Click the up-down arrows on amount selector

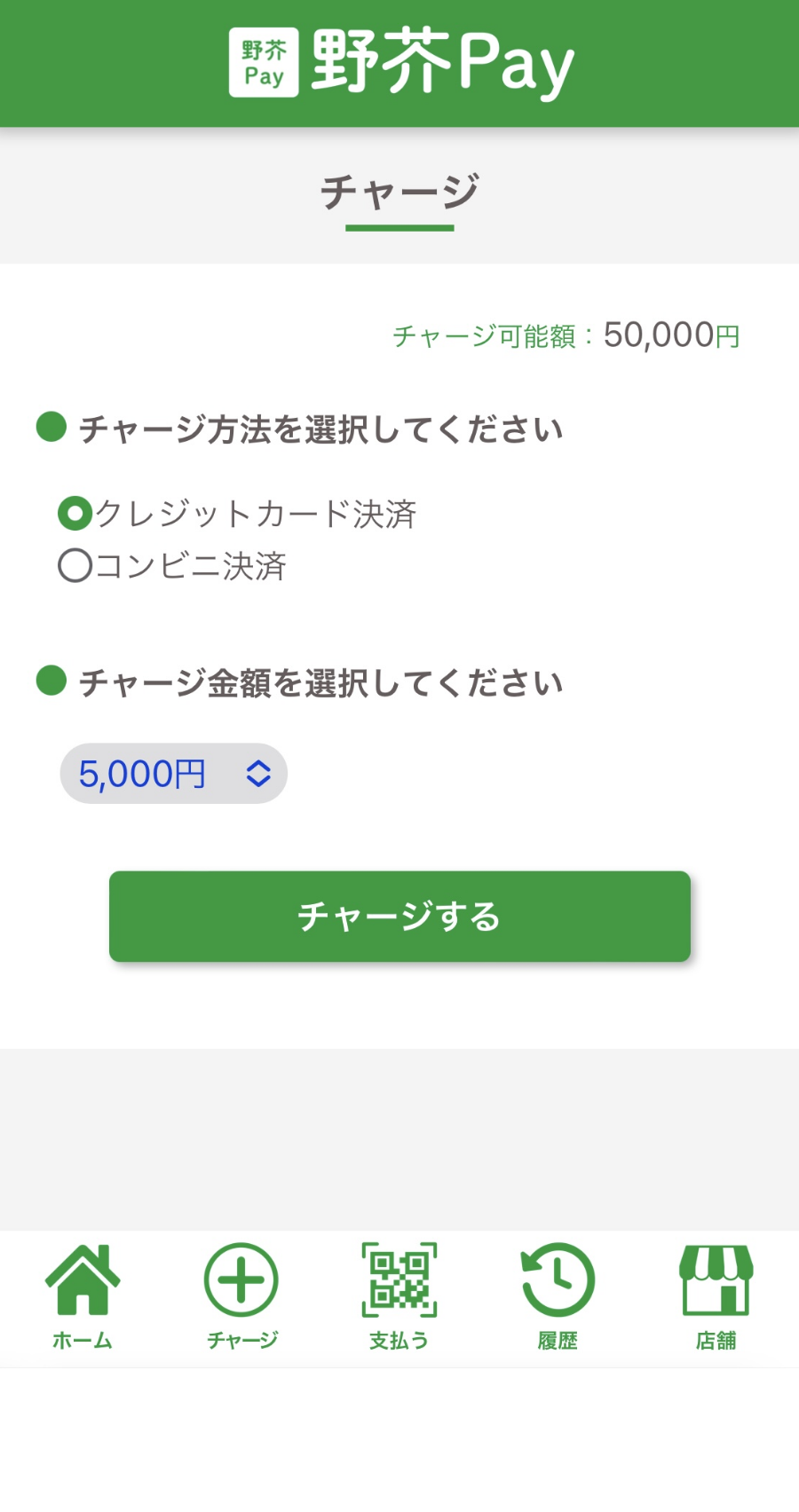258,774
